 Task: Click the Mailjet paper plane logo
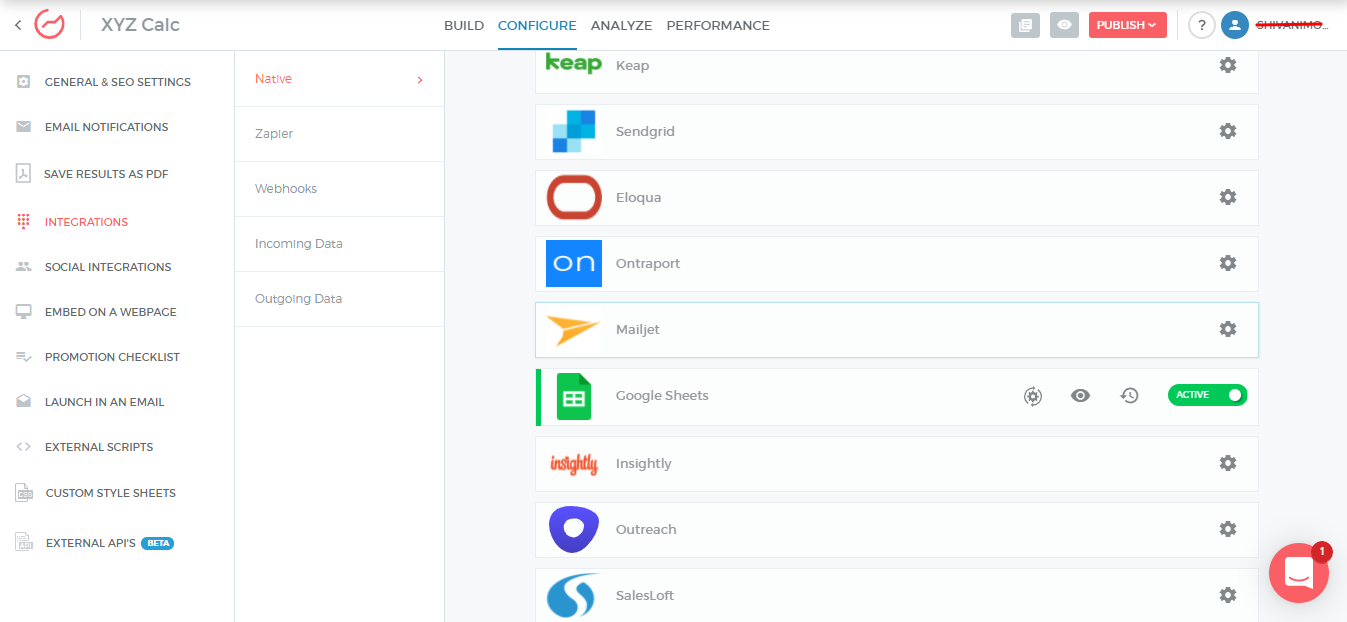point(574,329)
